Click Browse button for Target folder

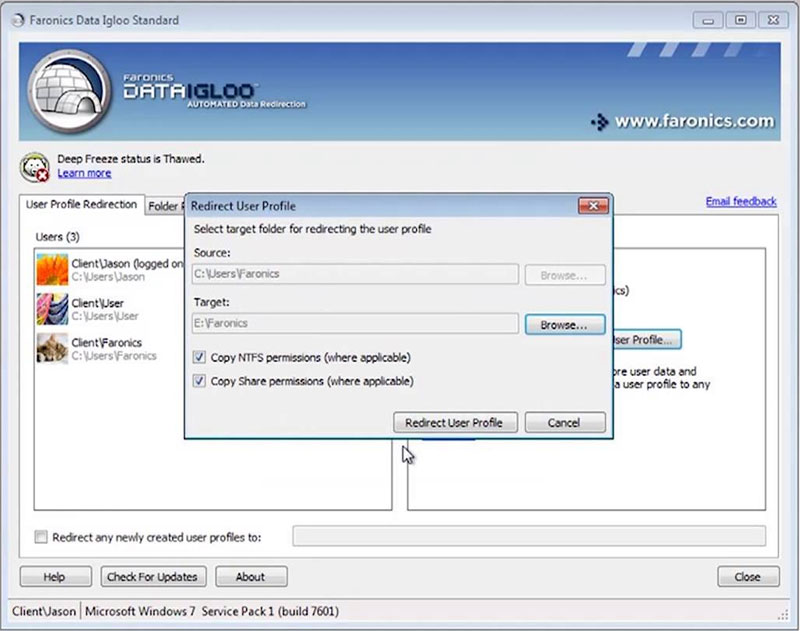point(565,324)
